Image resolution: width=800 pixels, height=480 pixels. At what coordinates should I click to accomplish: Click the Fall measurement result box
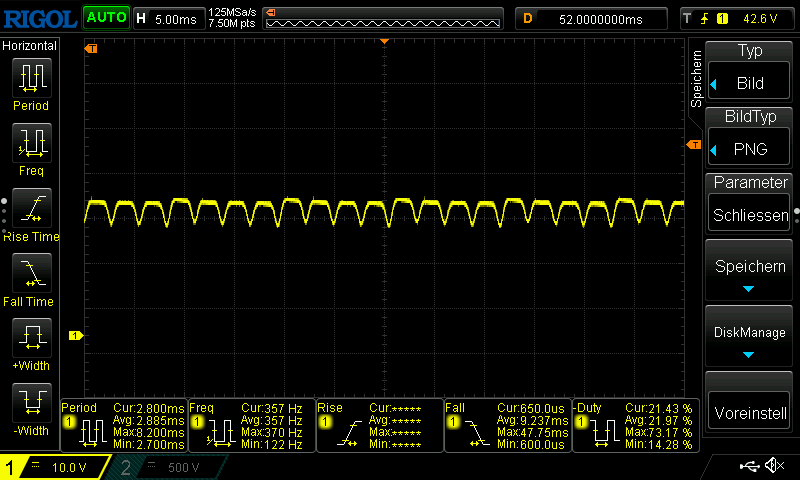click(508, 425)
